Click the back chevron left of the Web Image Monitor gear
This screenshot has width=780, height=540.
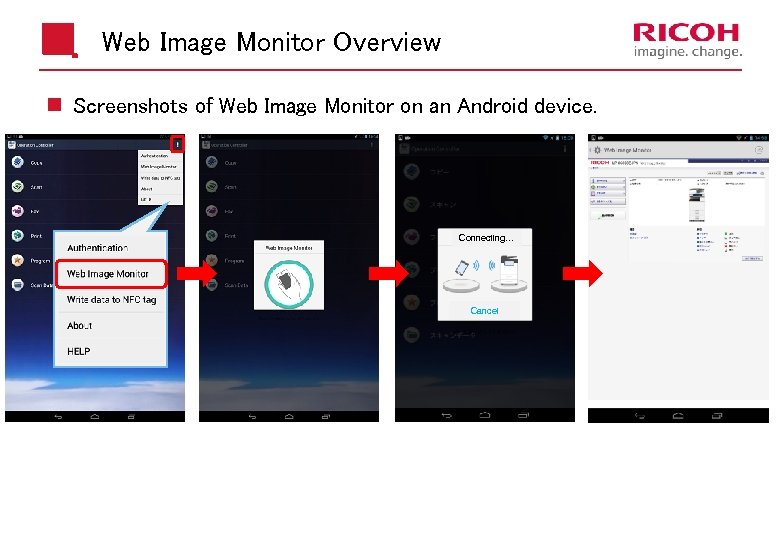coord(590,150)
